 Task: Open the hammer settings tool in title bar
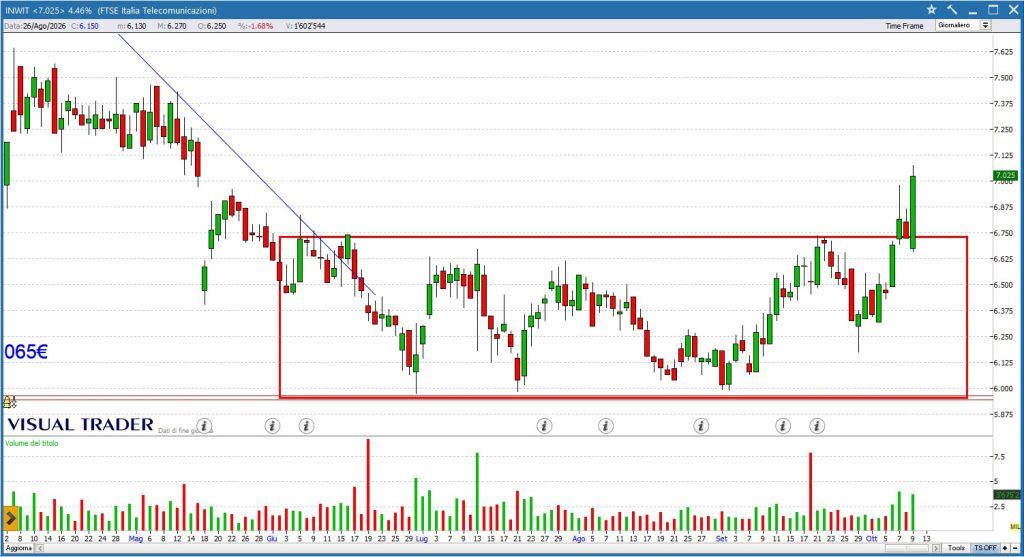pyautogui.click(x=952, y=10)
